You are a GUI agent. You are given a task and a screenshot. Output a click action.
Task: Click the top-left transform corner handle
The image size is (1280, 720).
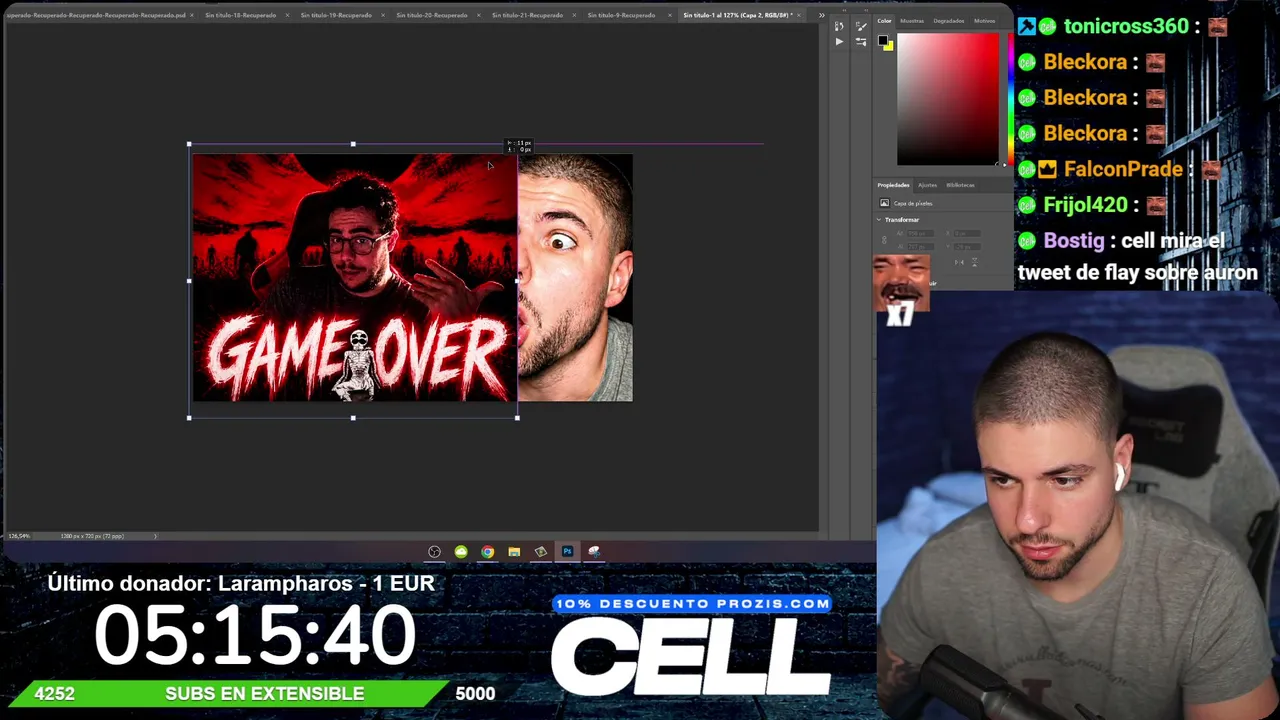coord(189,144)
